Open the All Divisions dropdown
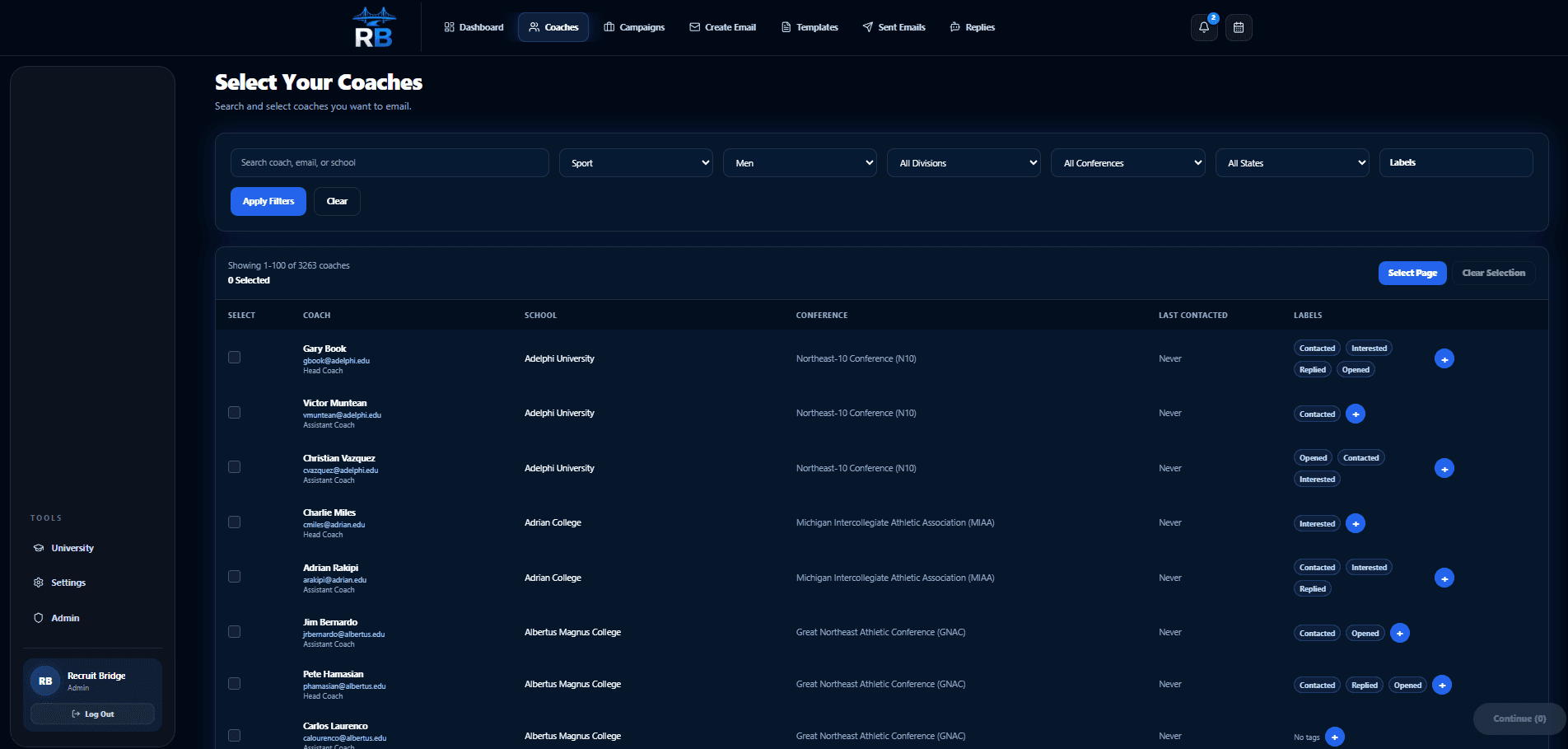 (964, 162)
